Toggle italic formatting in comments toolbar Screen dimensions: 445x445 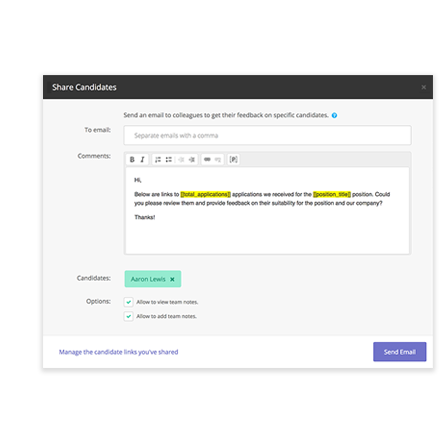tap(142, 159)
